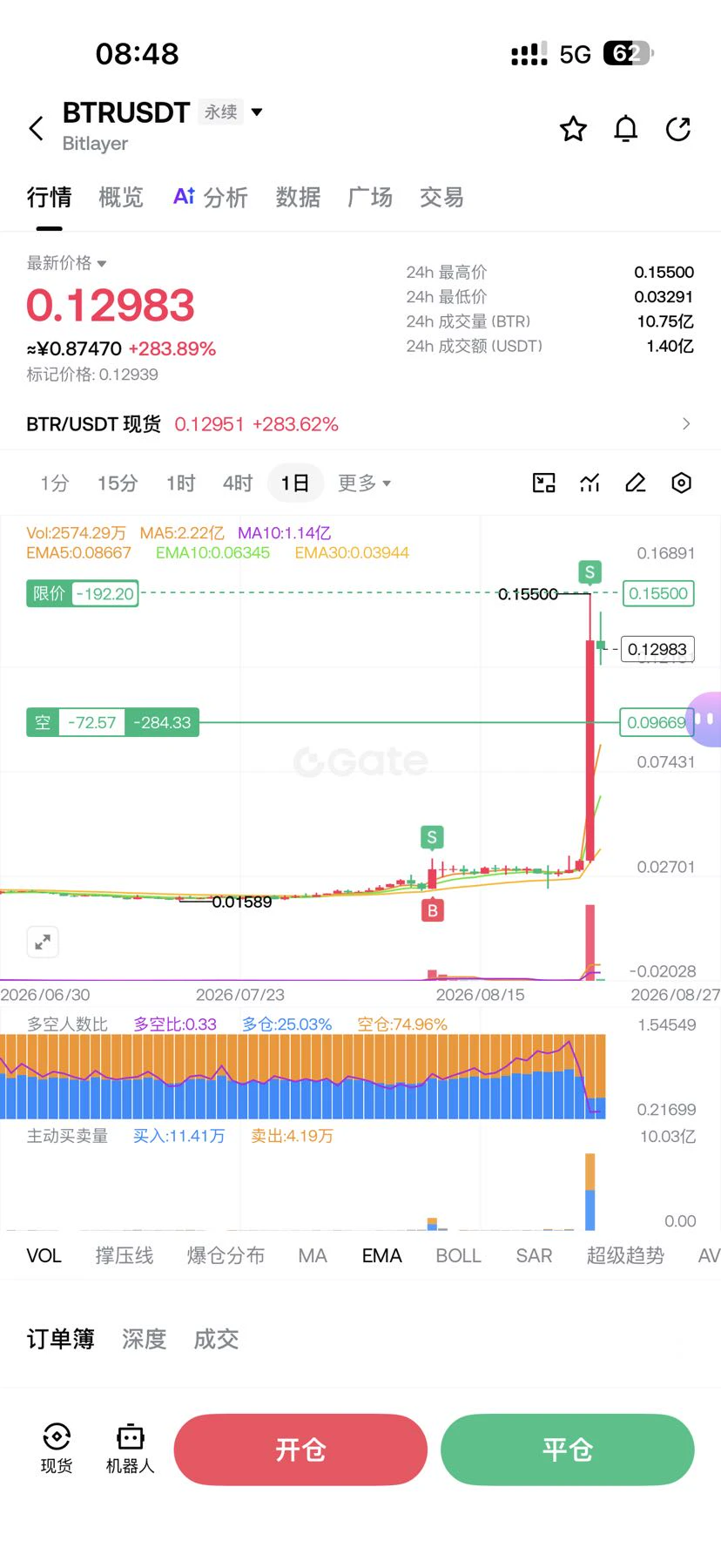Tap the top S sell marker
This screenshot has height=1568, width=721.
(x=590, y=572)
